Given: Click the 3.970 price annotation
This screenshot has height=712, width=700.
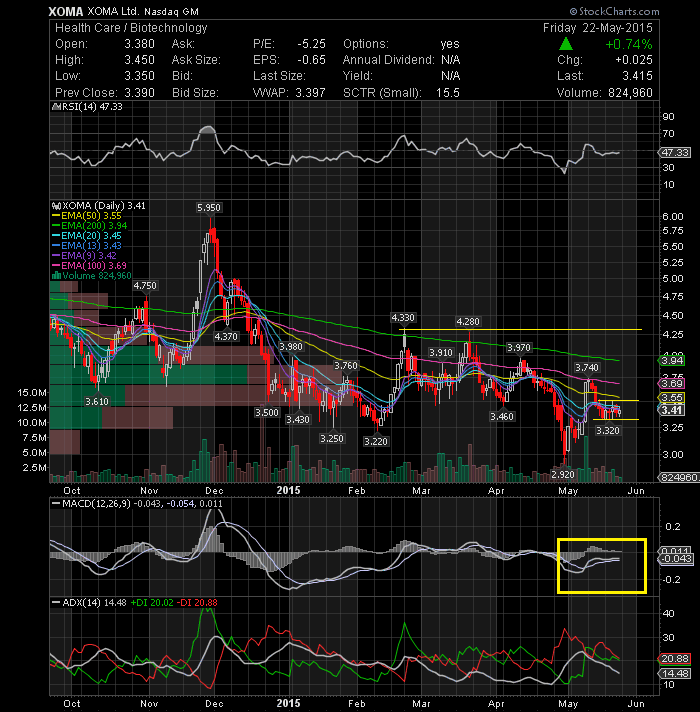Looking at the screenshot, I should click(518, 348).
